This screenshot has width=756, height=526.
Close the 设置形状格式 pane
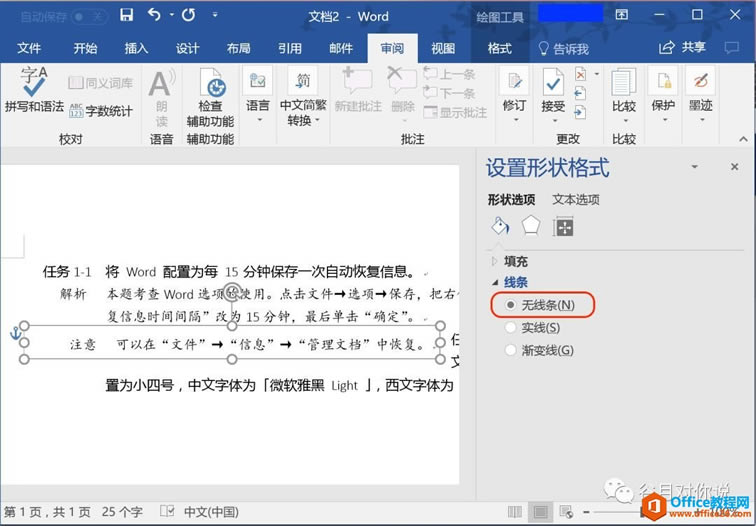coord(734,167)
